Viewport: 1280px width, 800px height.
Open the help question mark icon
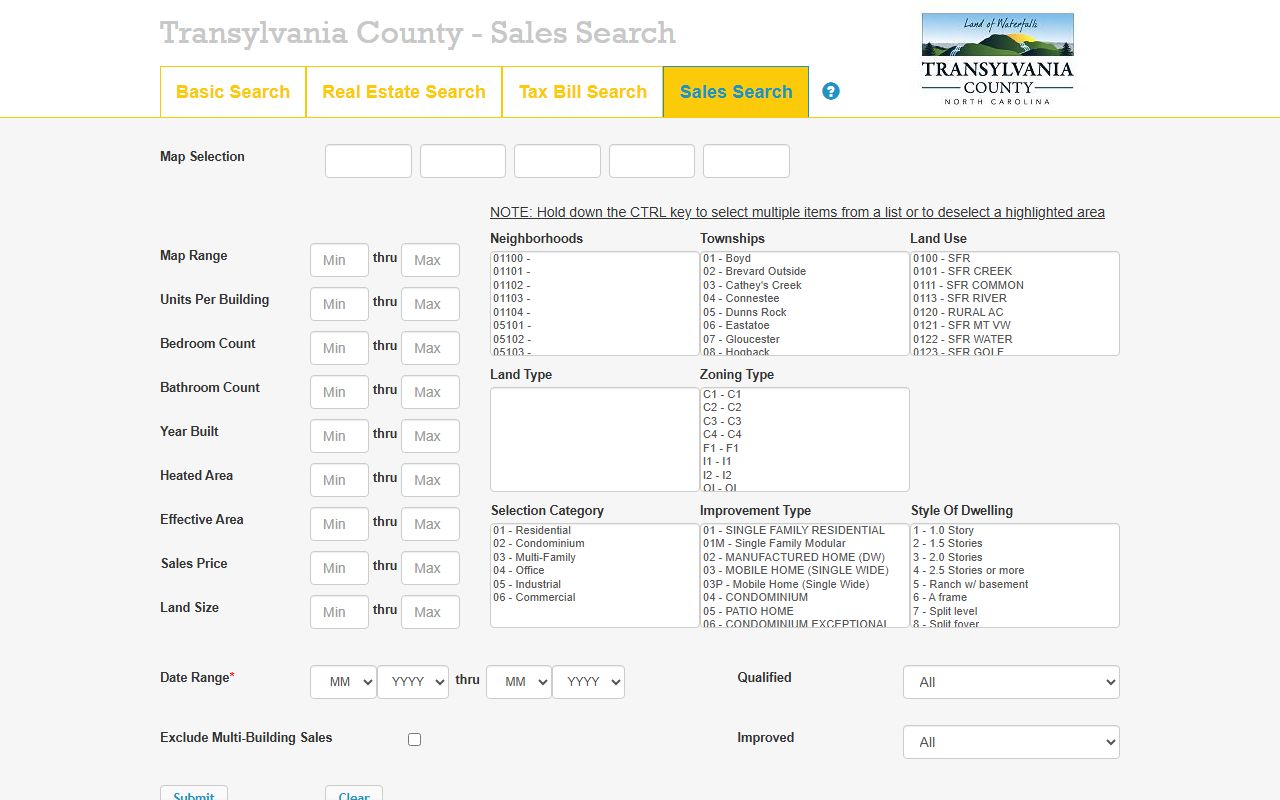coord(831,91)
